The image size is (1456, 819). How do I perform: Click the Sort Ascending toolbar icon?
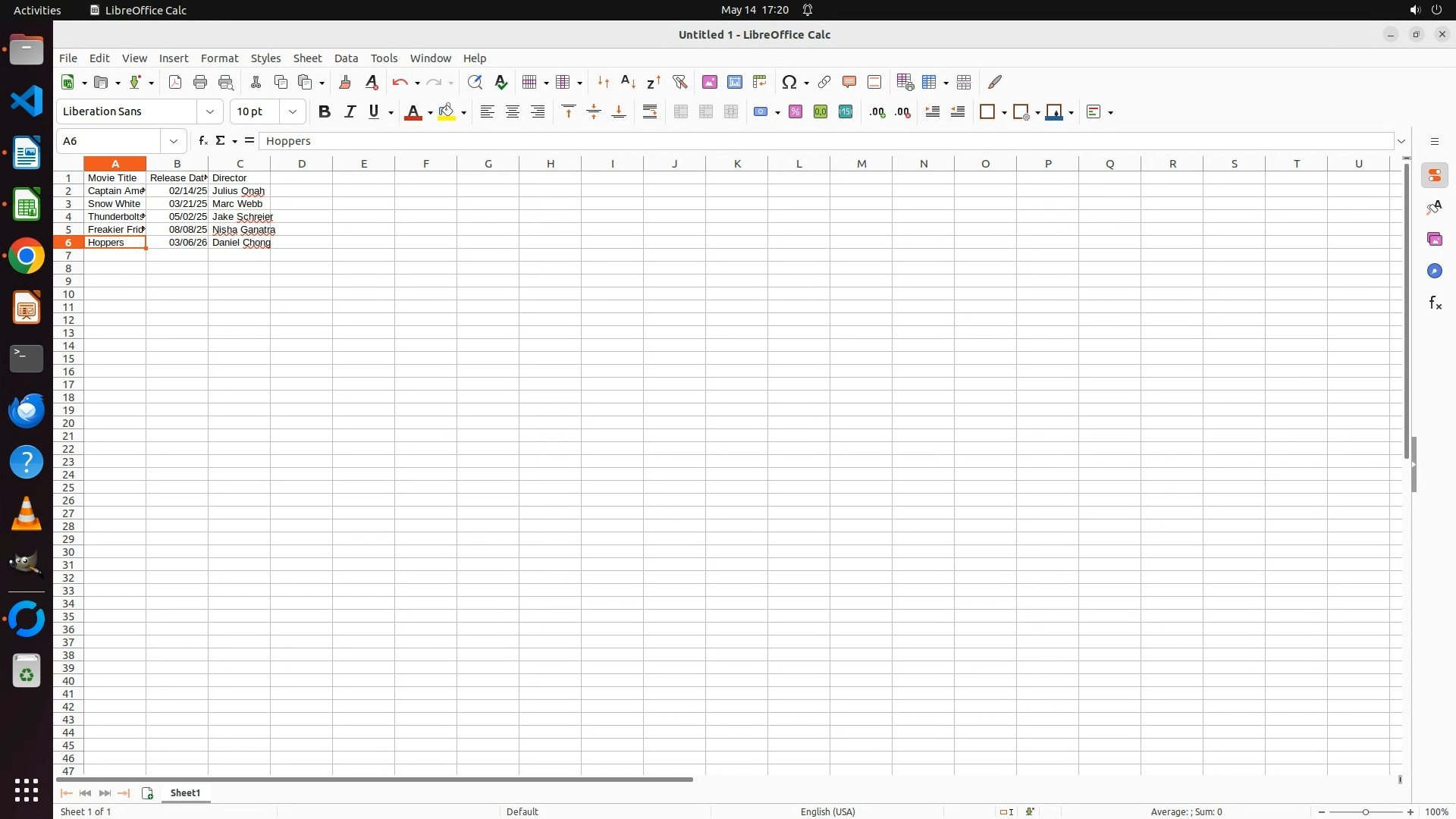click(628, 82)
